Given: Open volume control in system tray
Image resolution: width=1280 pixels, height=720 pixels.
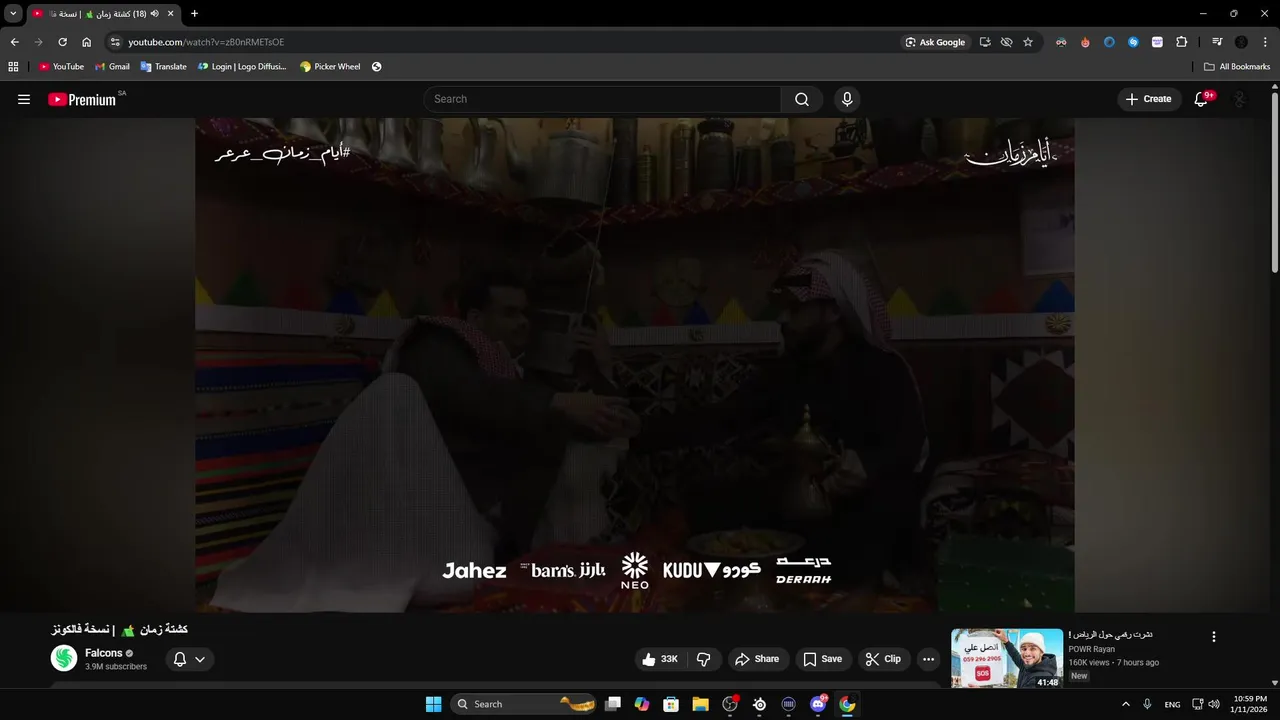Looking at the screenshot, I should 1214,704.
